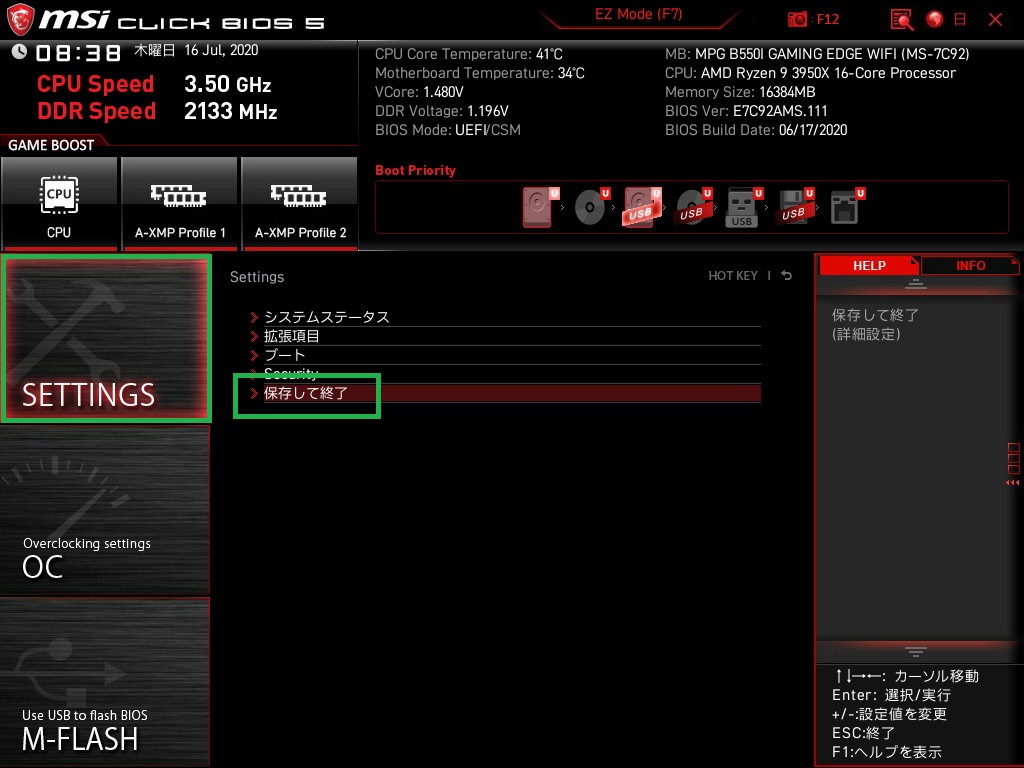Toggle CPU Game Boost button
Viewport: 1024px width, 768px height.
tap(59, 203)
